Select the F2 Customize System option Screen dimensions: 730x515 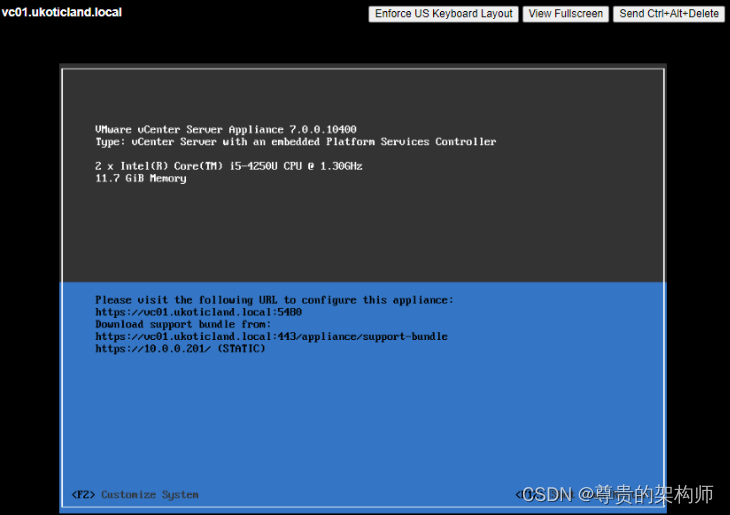click(135, 495)
